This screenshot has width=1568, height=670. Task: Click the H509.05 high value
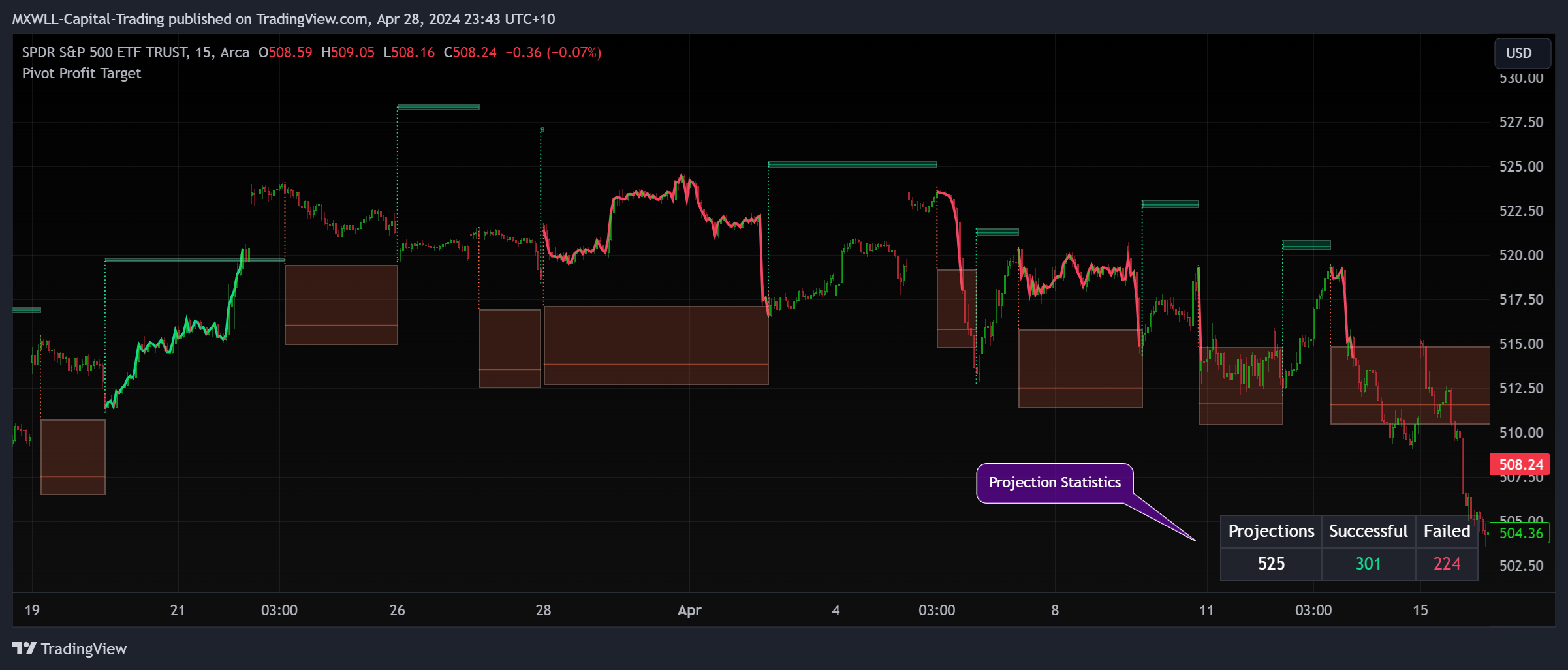click(x=348, y=52)
